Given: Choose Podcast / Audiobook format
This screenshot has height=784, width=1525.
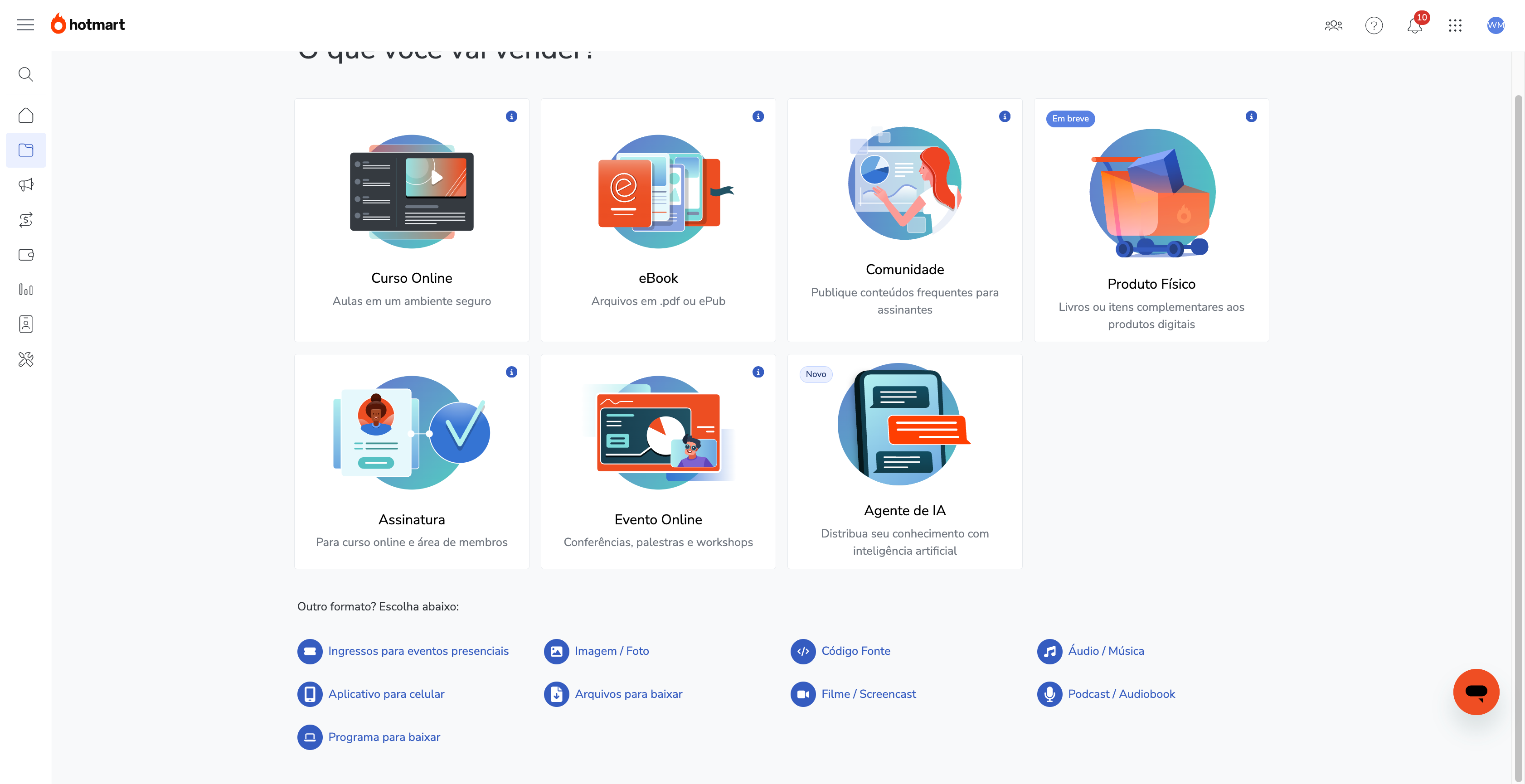Looking at the screenshot, I should pos(1106,694).
